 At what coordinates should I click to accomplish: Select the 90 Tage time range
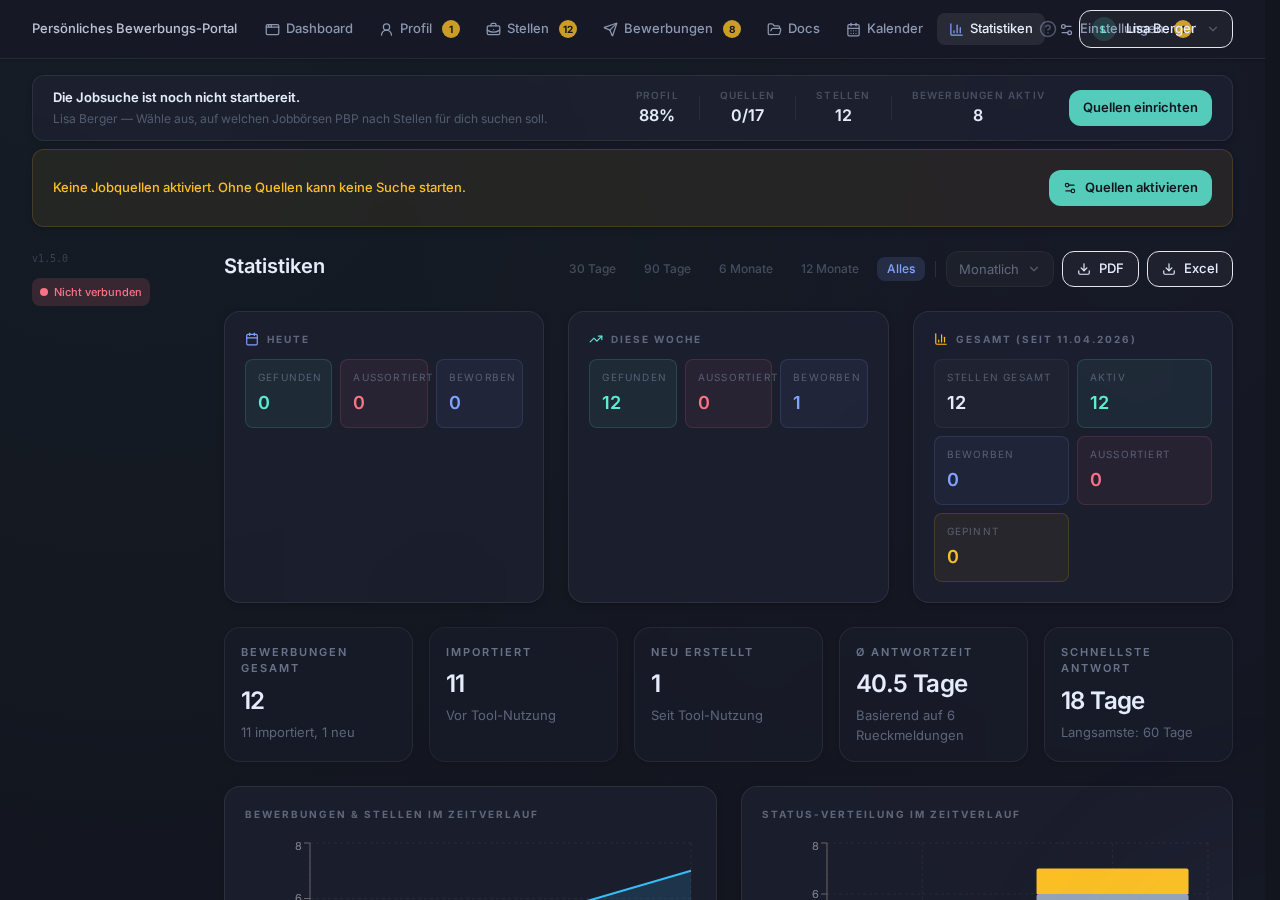pyautogui.click(x=667, y=269)
